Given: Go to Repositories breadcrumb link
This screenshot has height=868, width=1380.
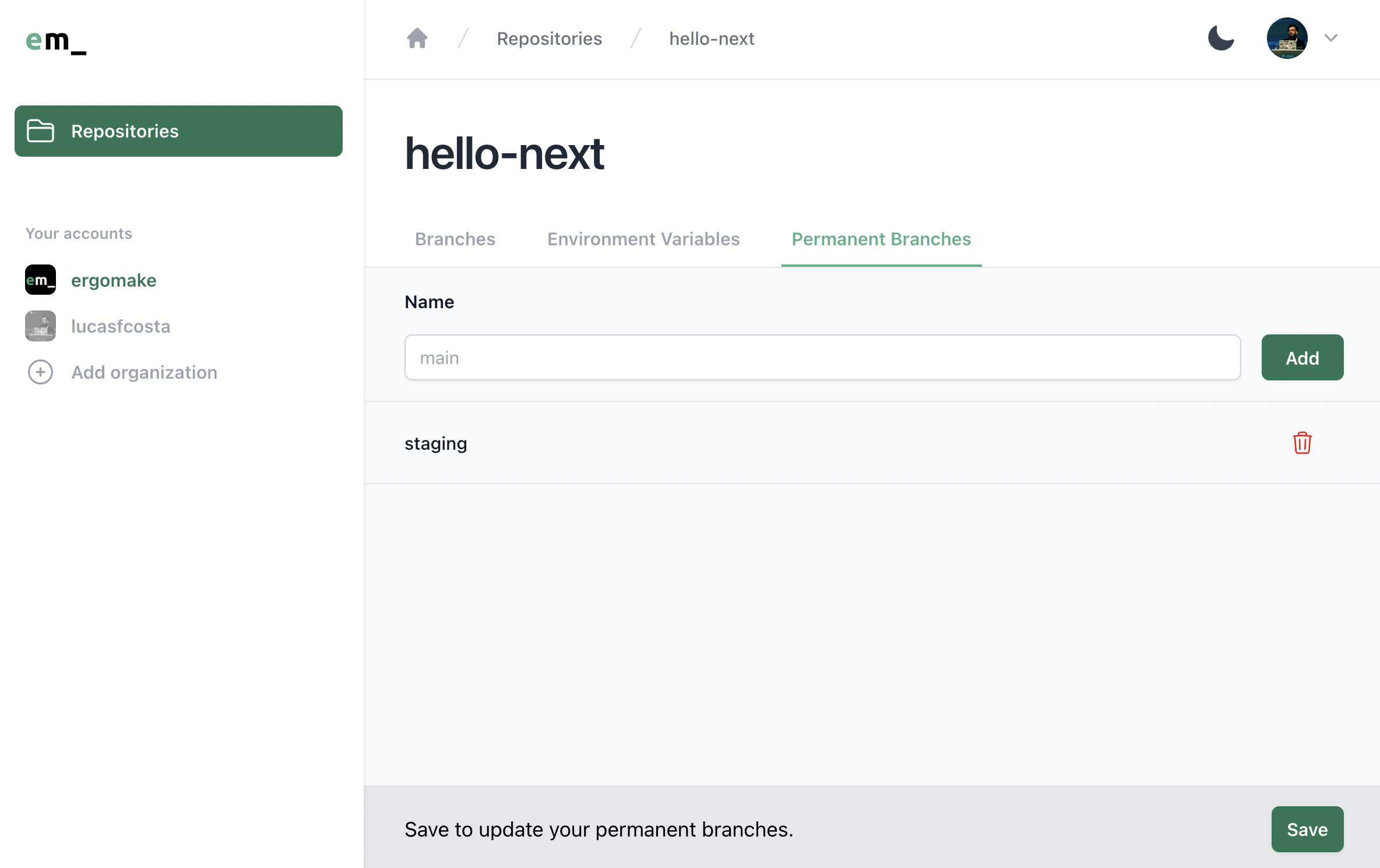Looking at the screenshot, I should click(x=549, y=38).
